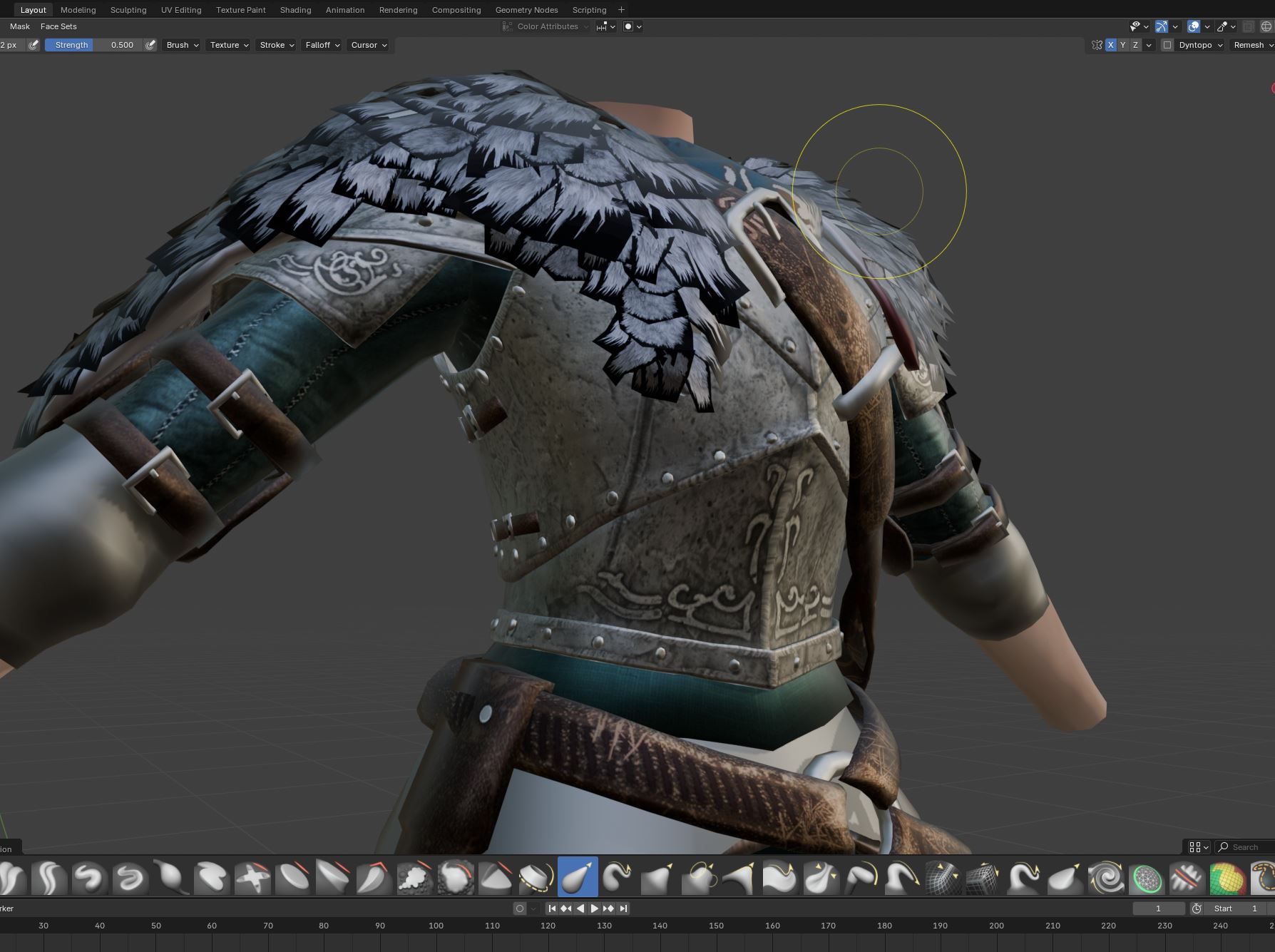Switch to the UV Editing workspace tab

coord(181,10)
